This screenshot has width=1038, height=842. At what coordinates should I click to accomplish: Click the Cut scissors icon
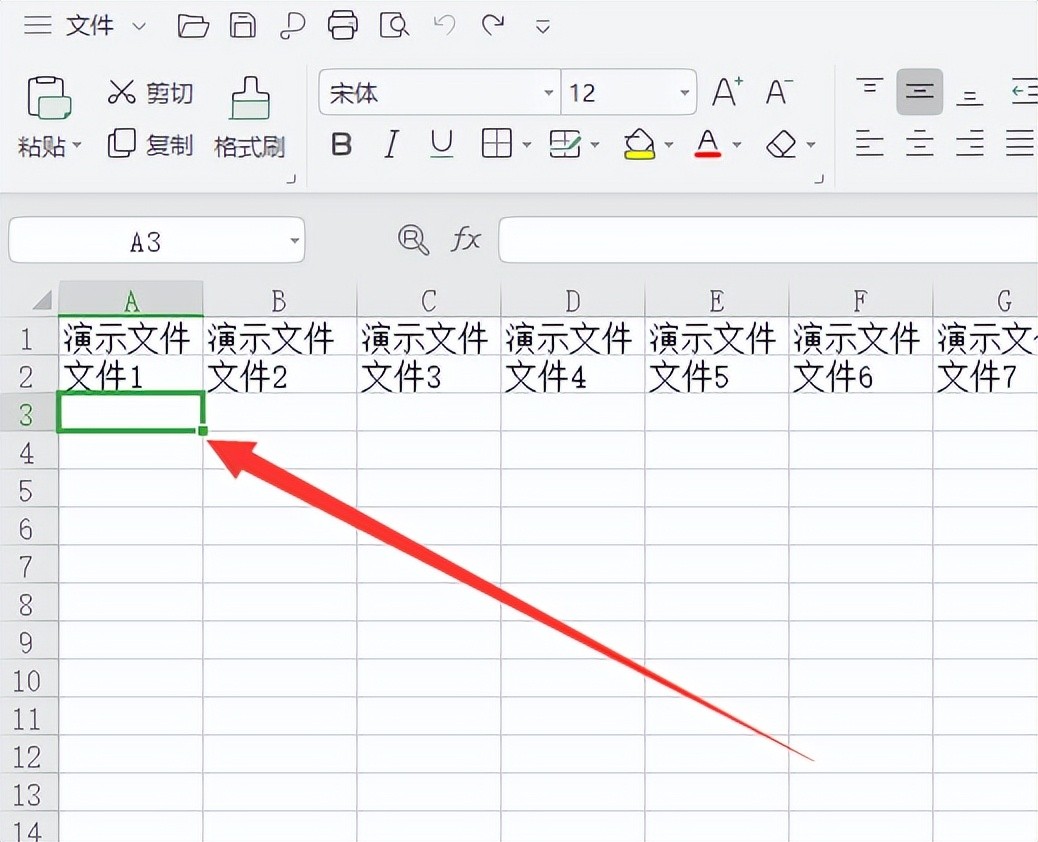[121, 93]
